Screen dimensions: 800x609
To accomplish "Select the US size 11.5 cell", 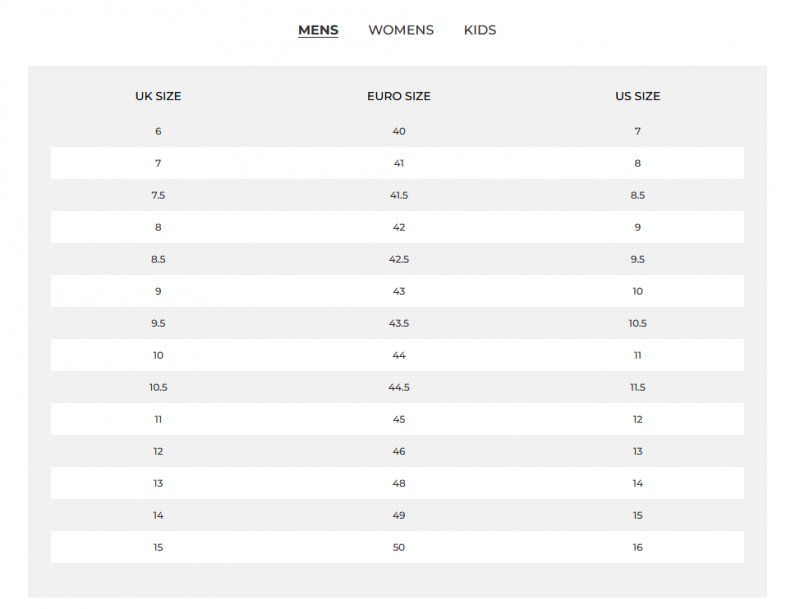I will coord(638,387).
